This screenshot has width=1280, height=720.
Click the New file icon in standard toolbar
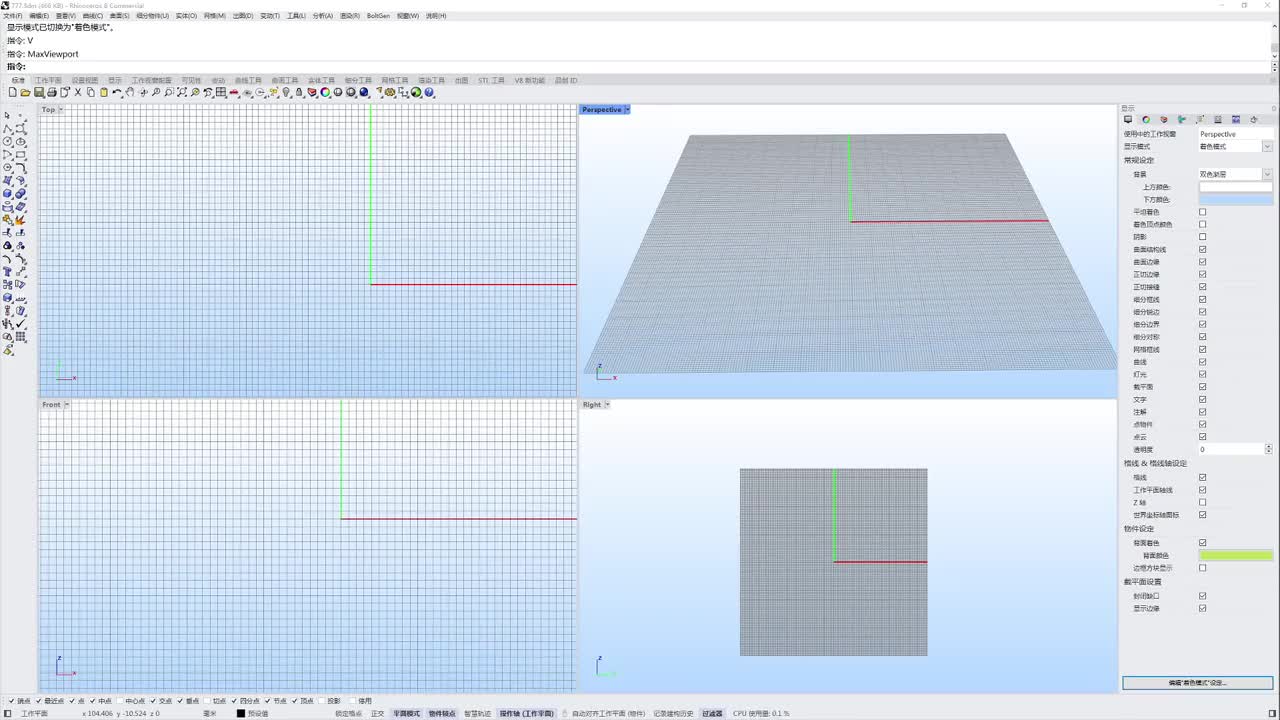[x=13, y=92]
